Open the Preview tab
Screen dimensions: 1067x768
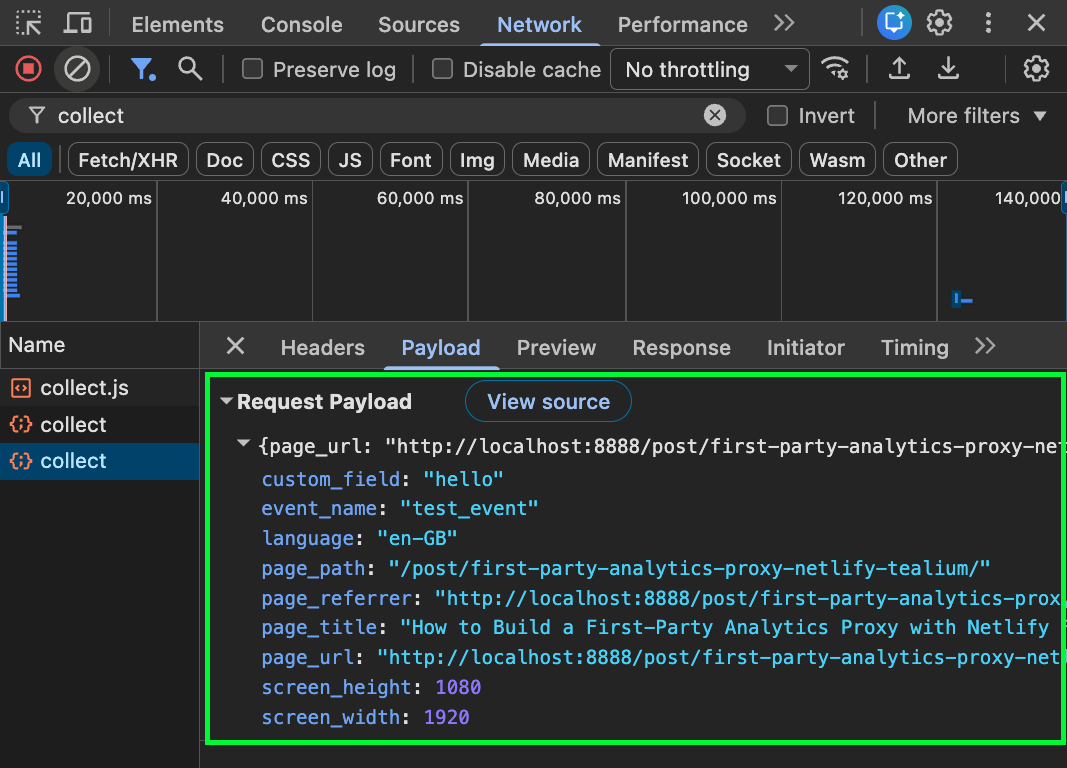[556, 348]
